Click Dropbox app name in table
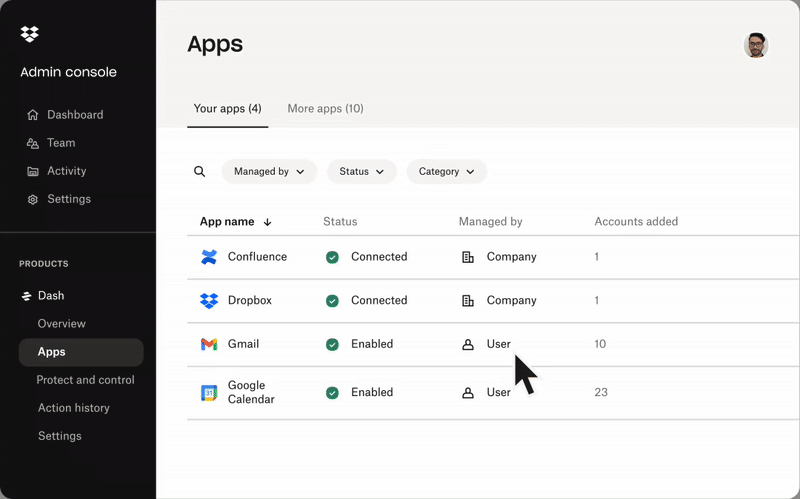The height and width of the screenshot is (499, 800). 249,301
